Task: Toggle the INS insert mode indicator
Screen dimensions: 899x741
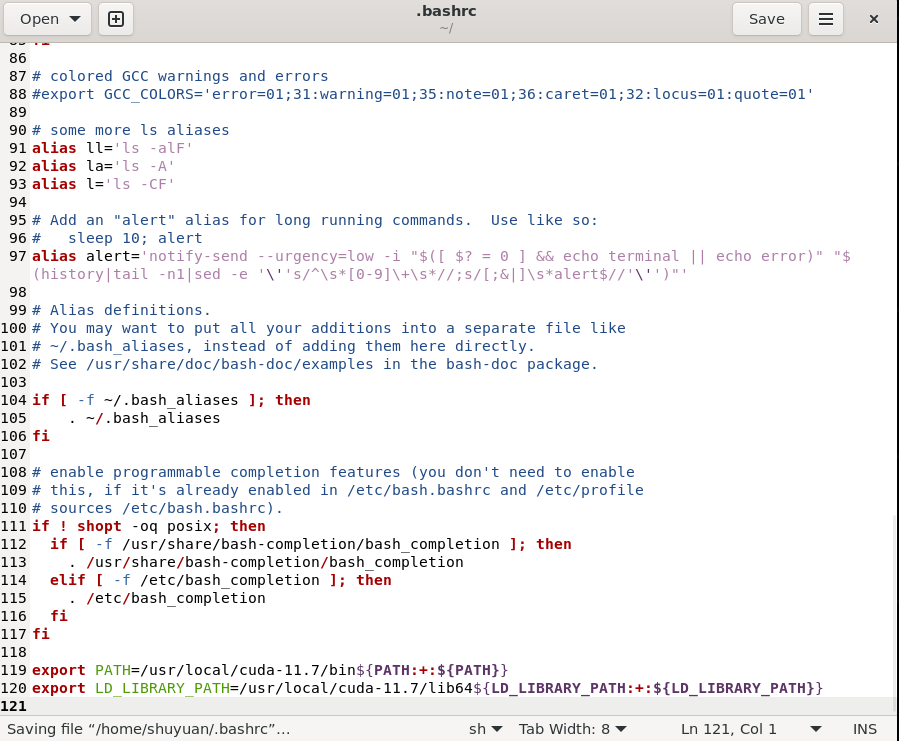Action: click(x=865, y=729)
